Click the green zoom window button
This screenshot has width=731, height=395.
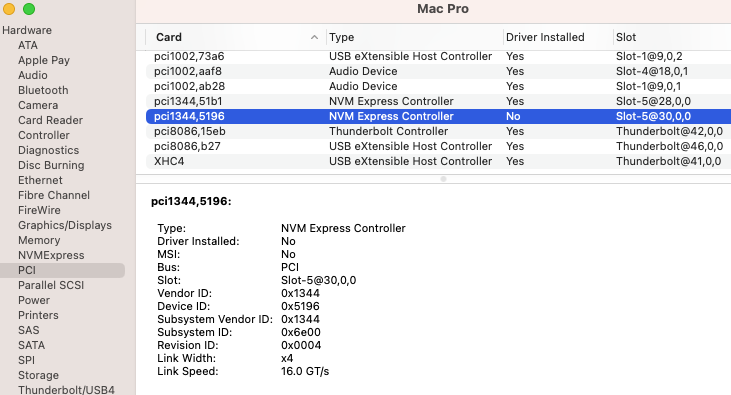(x=29, y=9)
